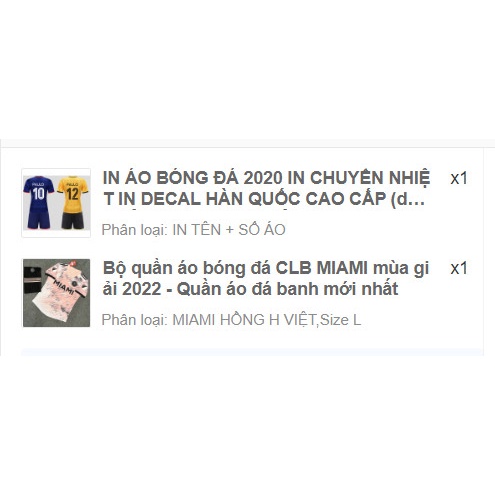
Task: Click the blue shorts in first thumbnail
Action: 39,219
